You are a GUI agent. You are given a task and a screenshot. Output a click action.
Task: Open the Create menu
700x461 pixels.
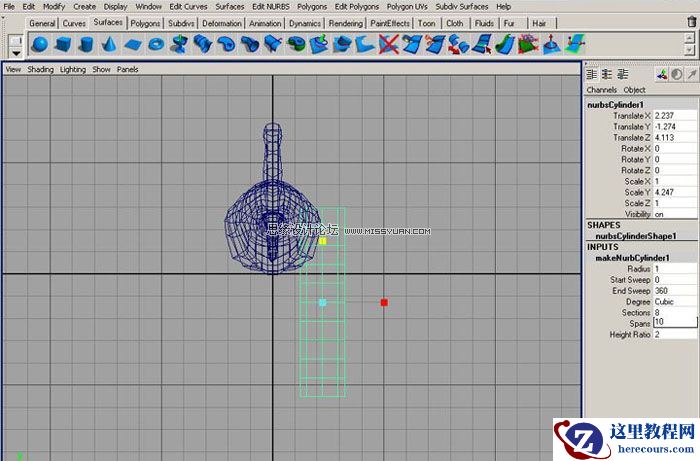[84, 6]
